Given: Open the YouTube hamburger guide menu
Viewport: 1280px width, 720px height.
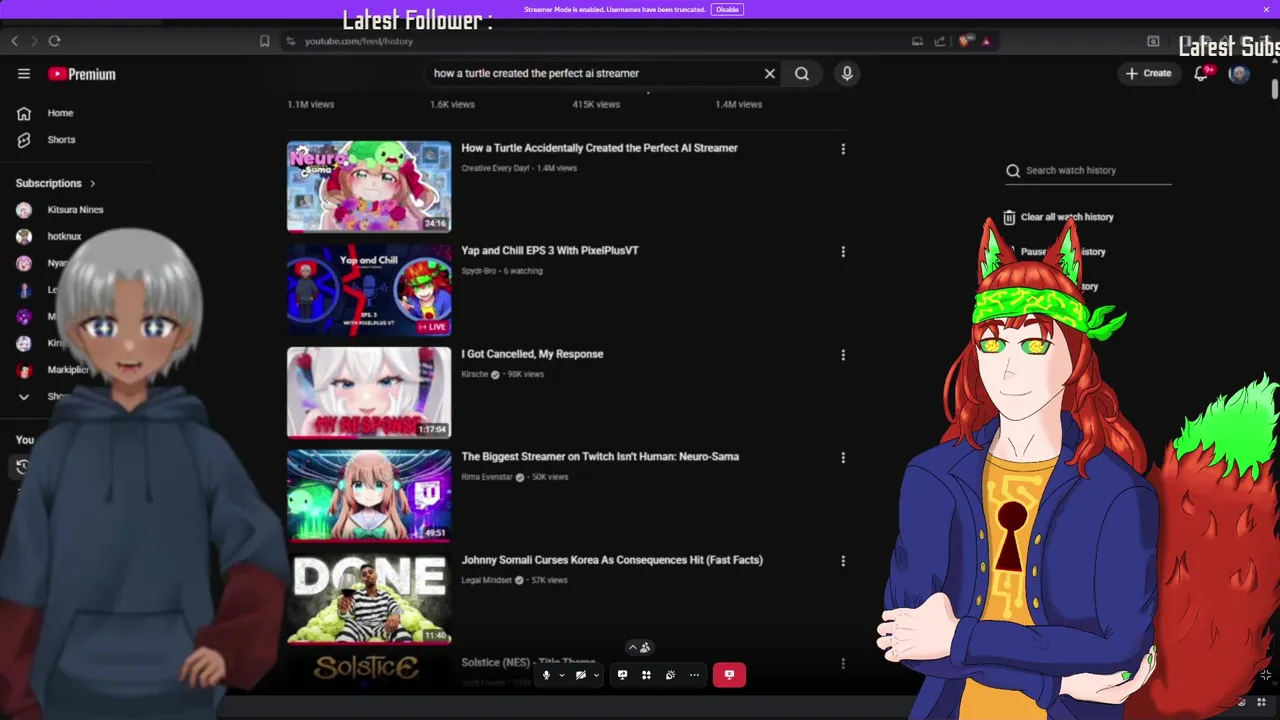Looking at the screenshot, I should (24, 73).
